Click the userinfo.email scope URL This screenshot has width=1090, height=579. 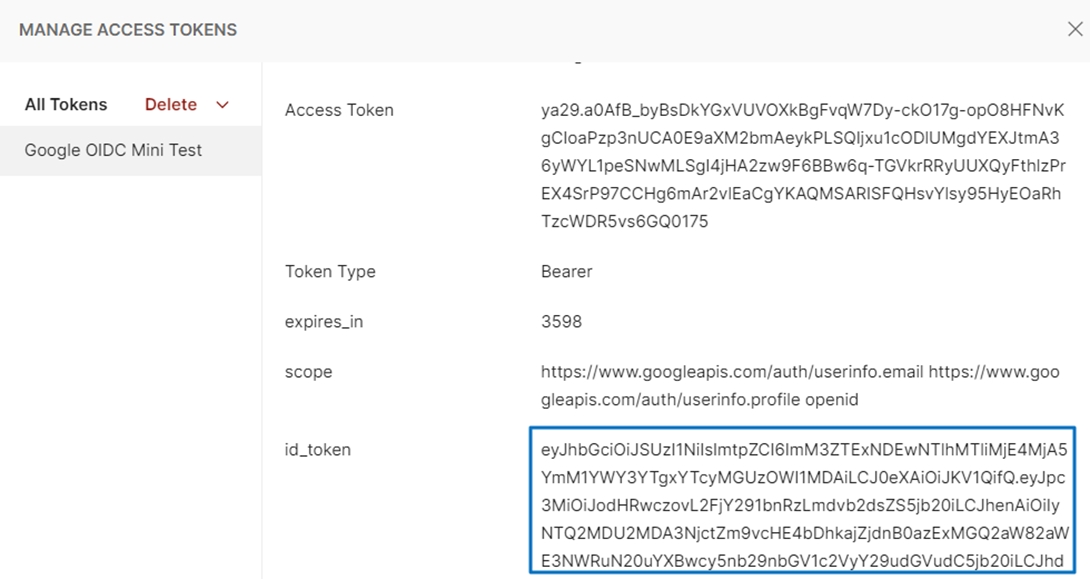tap(732, 372)
